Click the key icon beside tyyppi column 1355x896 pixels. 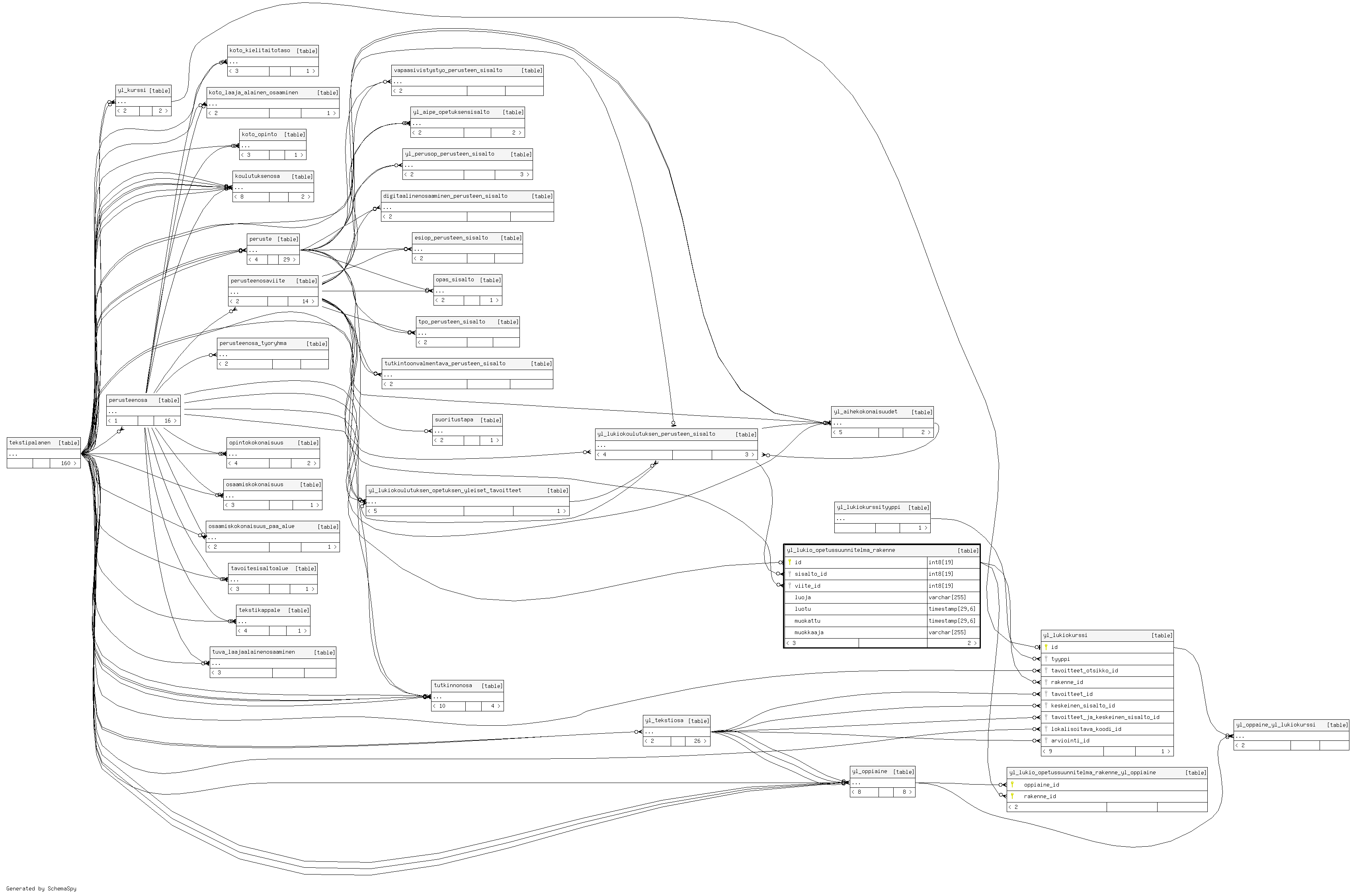coord(1046,659)
